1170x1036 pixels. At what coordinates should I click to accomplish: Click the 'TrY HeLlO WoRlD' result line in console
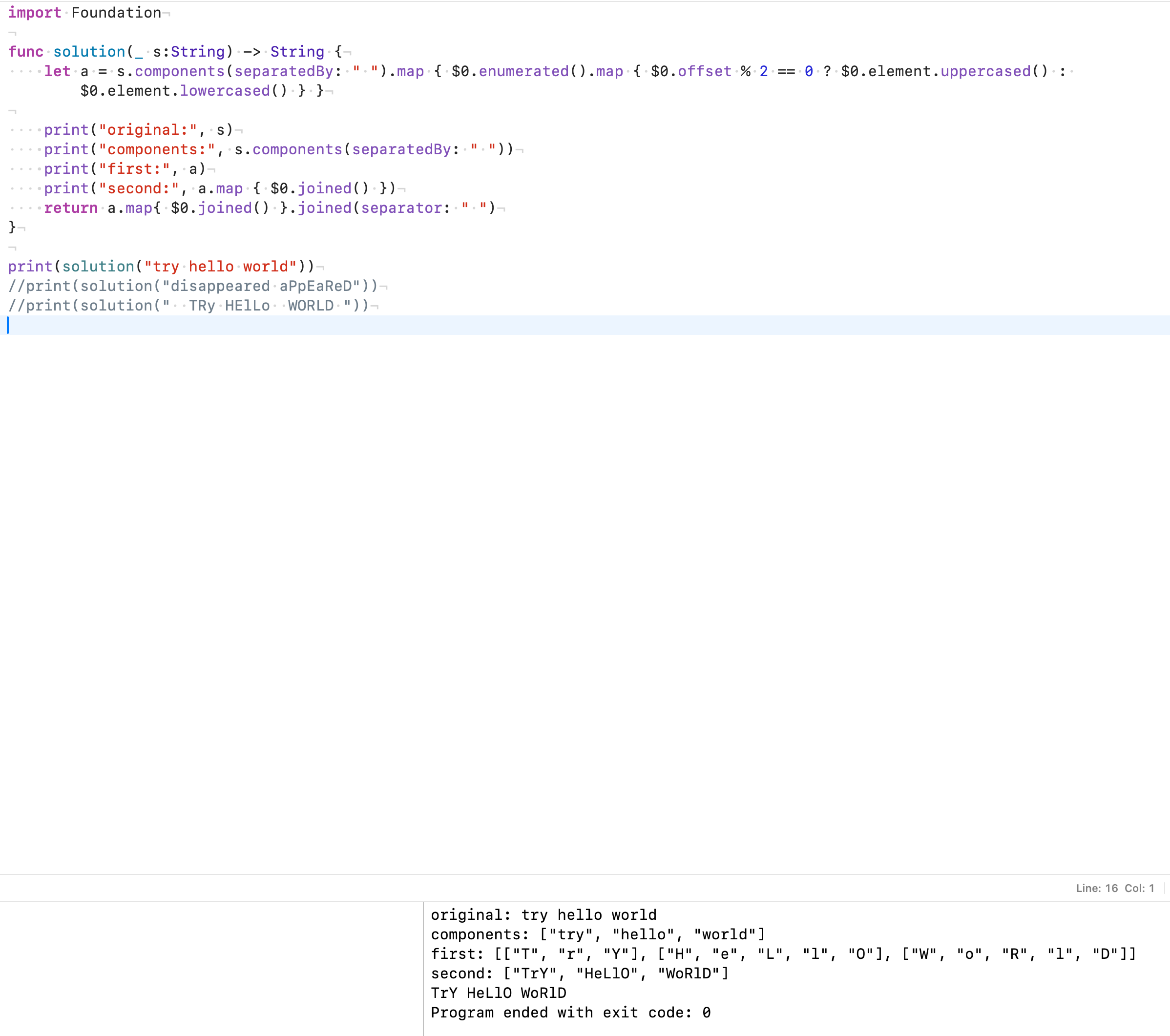[x=498, y=993]
